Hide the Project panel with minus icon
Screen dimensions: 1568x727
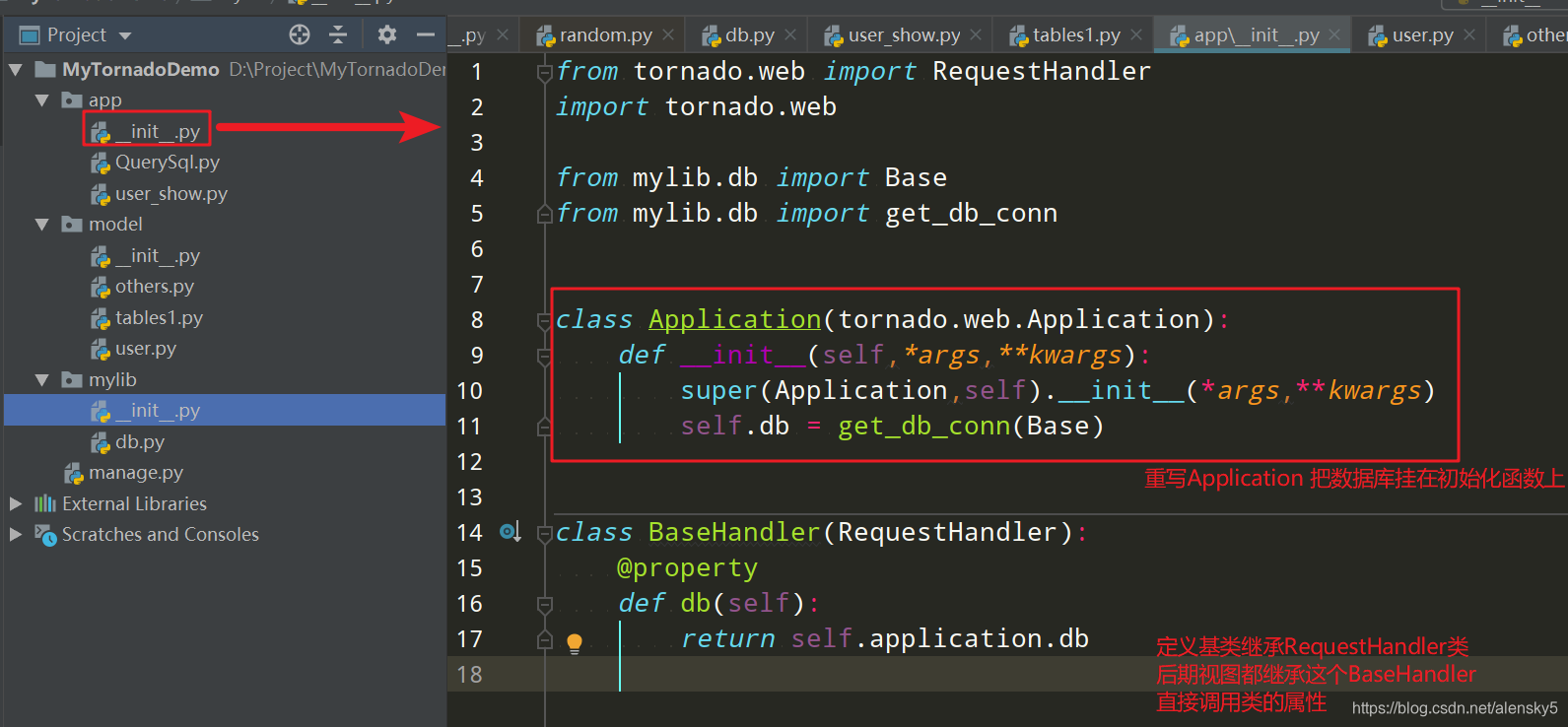[x=426, y=35]
